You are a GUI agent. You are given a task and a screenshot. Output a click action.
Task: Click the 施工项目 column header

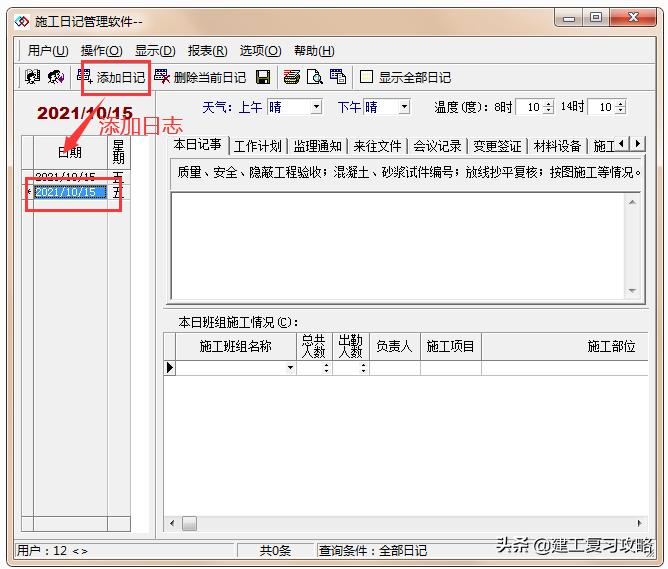(451, 346)
